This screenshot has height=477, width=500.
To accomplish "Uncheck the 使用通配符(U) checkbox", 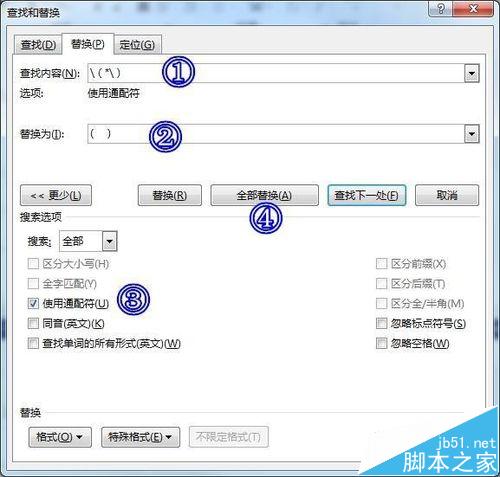I will pyautogui.click(x=33, y=303).
